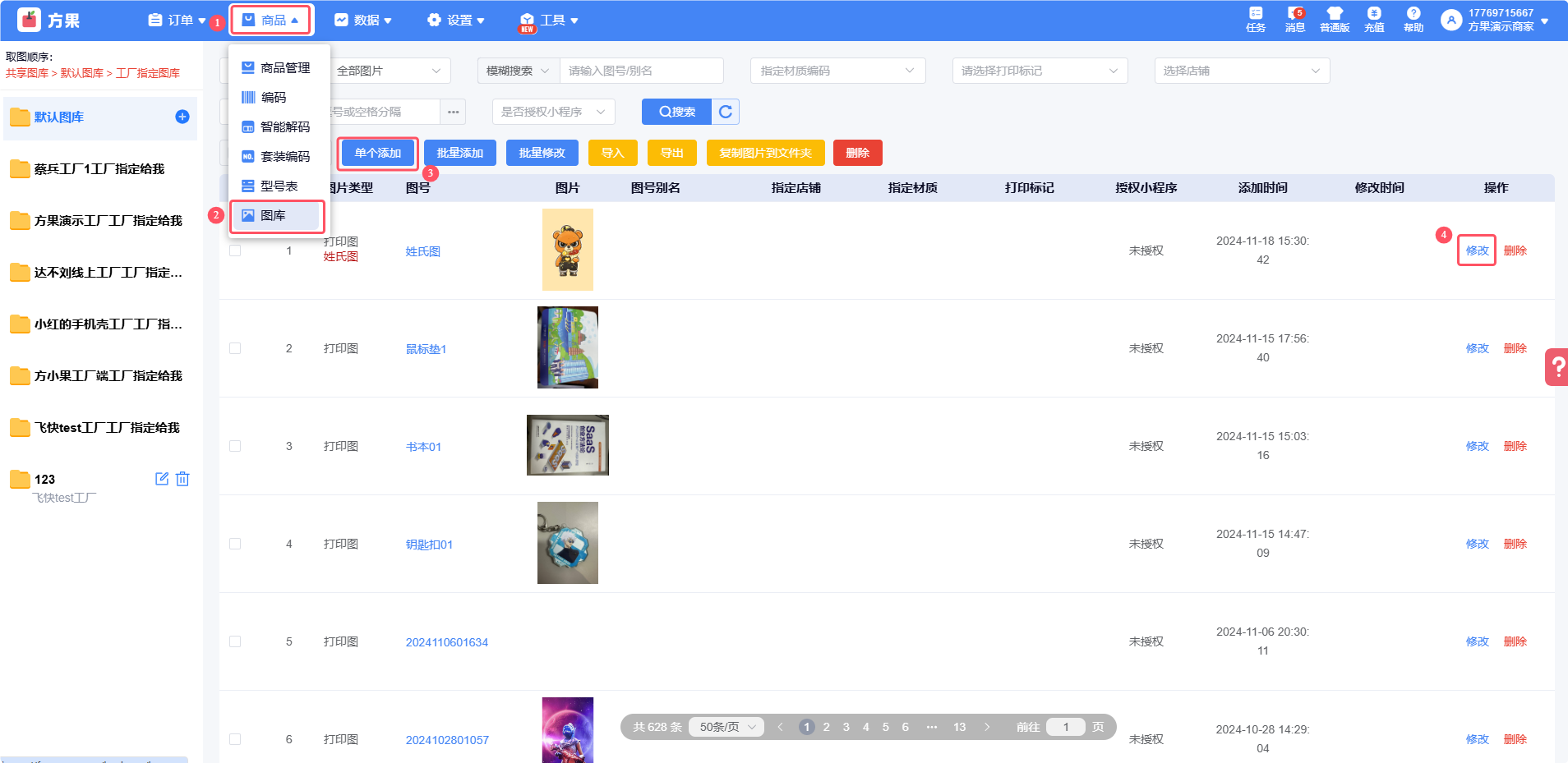Click the 批量添加 button
This screenshot has width=1568, height=763.
[460, 153]
